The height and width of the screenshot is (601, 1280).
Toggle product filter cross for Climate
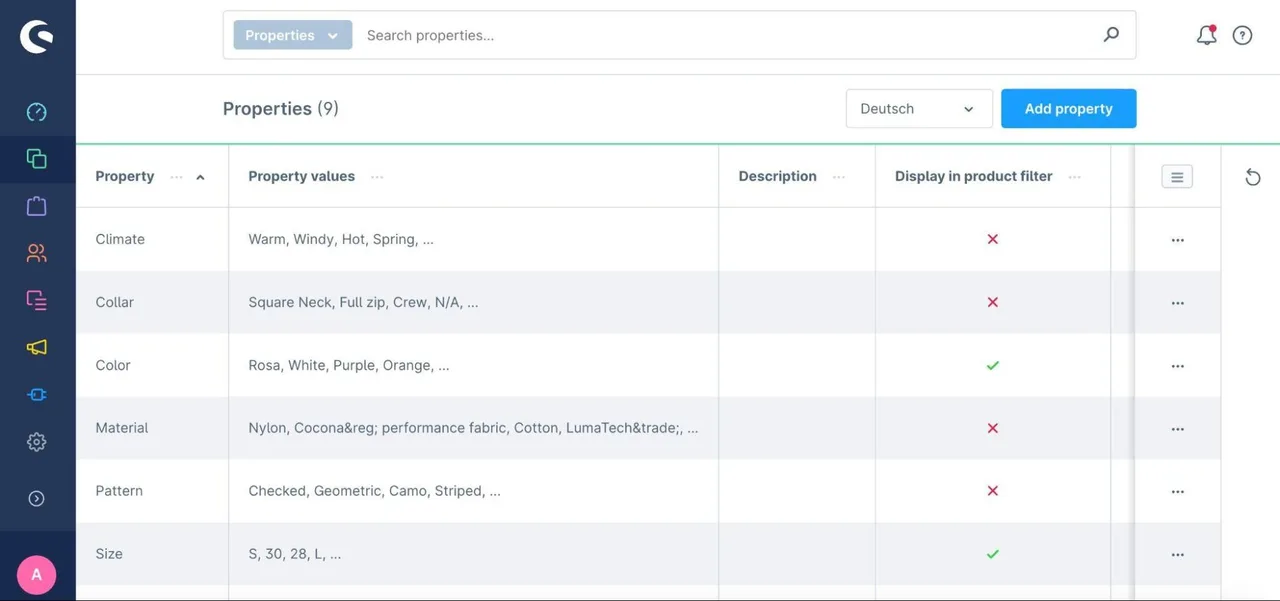coord(993,239)
